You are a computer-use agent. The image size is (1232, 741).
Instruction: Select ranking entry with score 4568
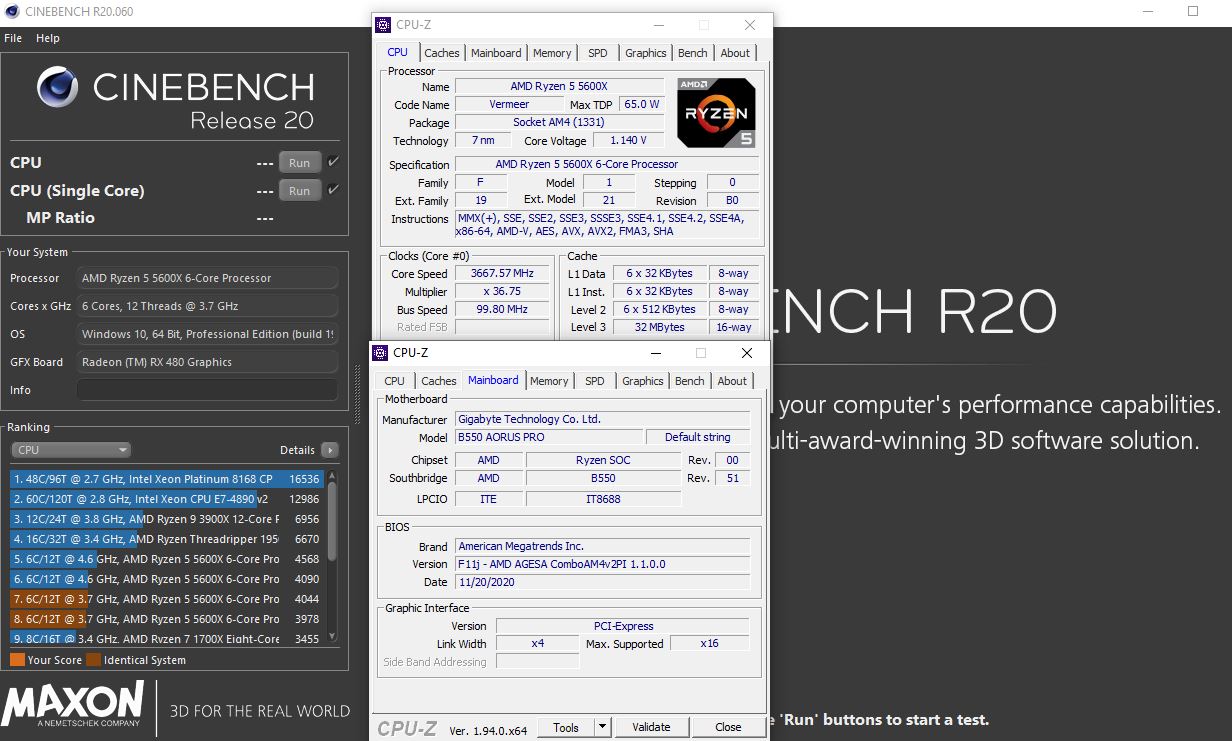click(x=166, y=559)
